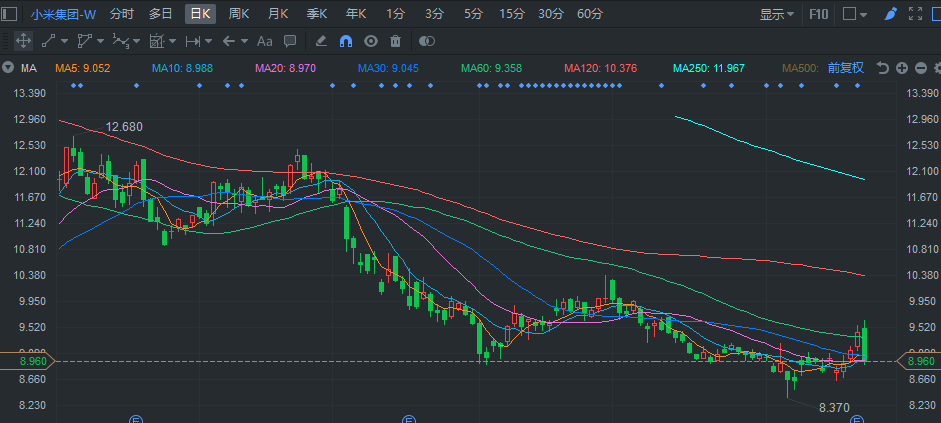The width and height of the screenshot is (941, 423).
Task: Select the Aa text annotation tool
Action: (x=265, y=41)
